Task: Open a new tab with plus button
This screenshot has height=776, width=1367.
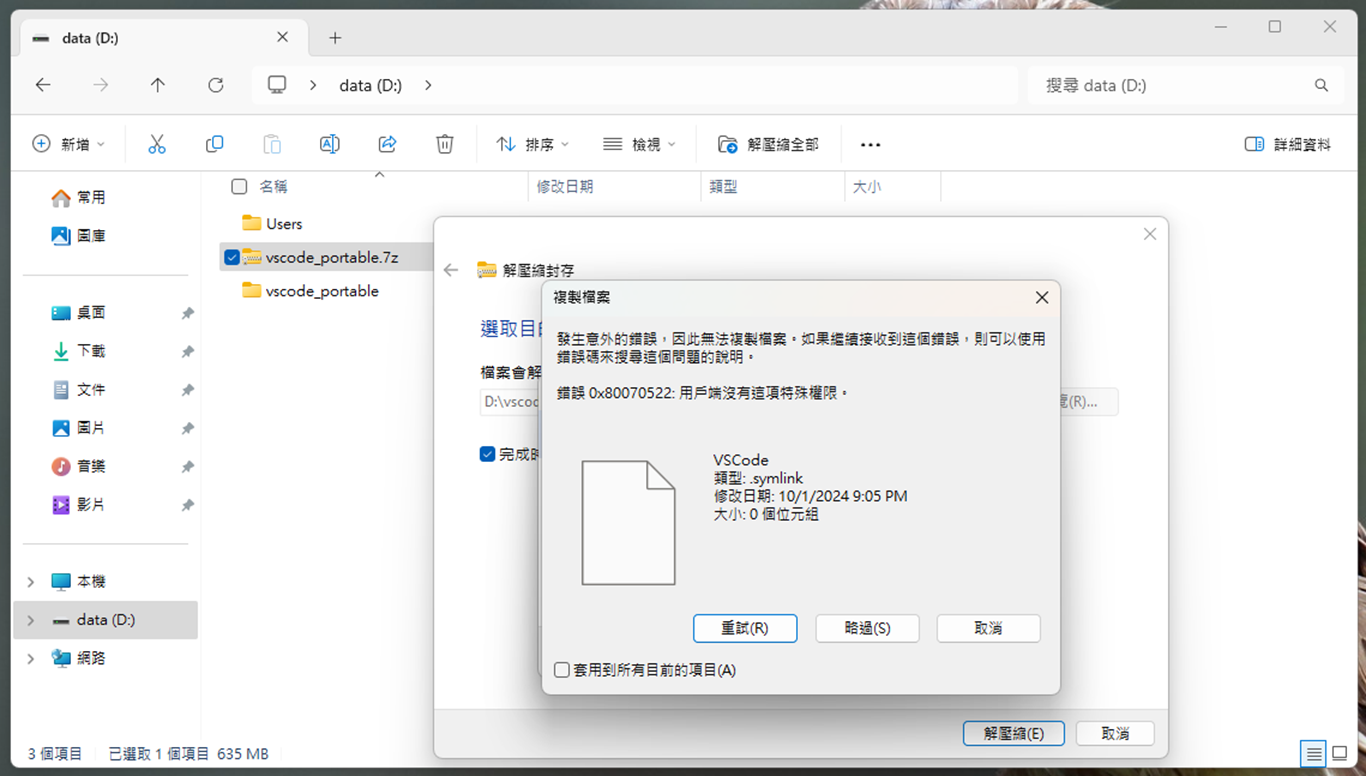Action: (x=335, y=38)
